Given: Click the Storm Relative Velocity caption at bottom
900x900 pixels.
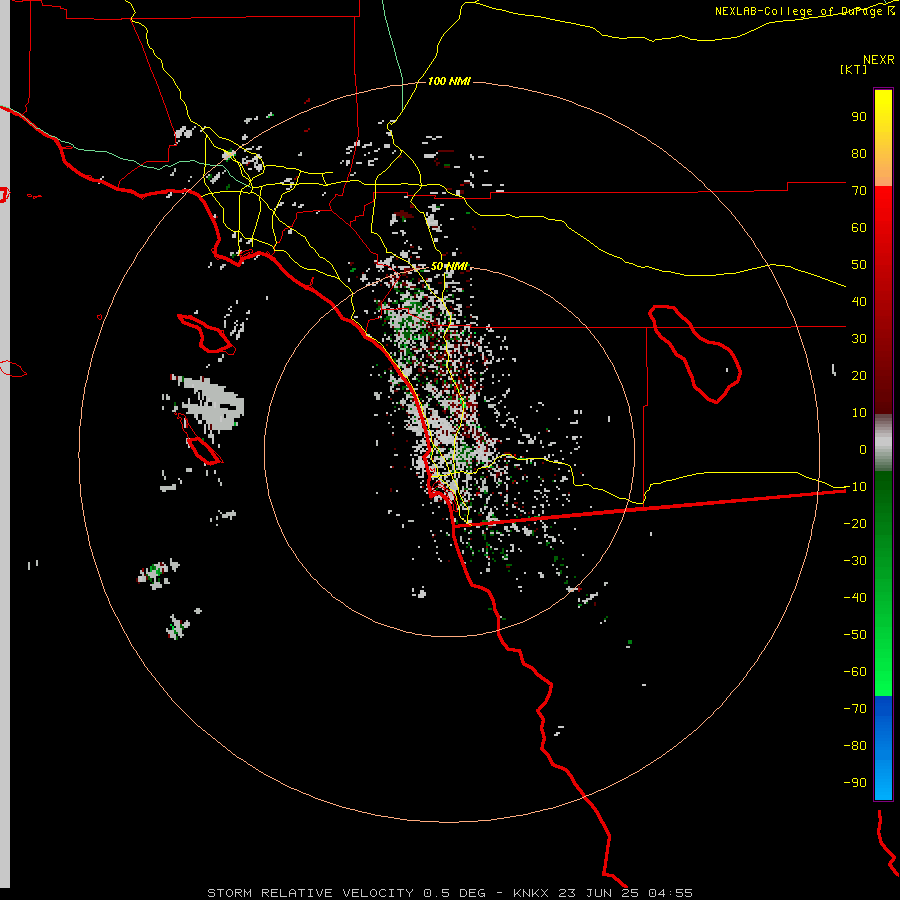Looking at the screenshot, I should (449, 893).
